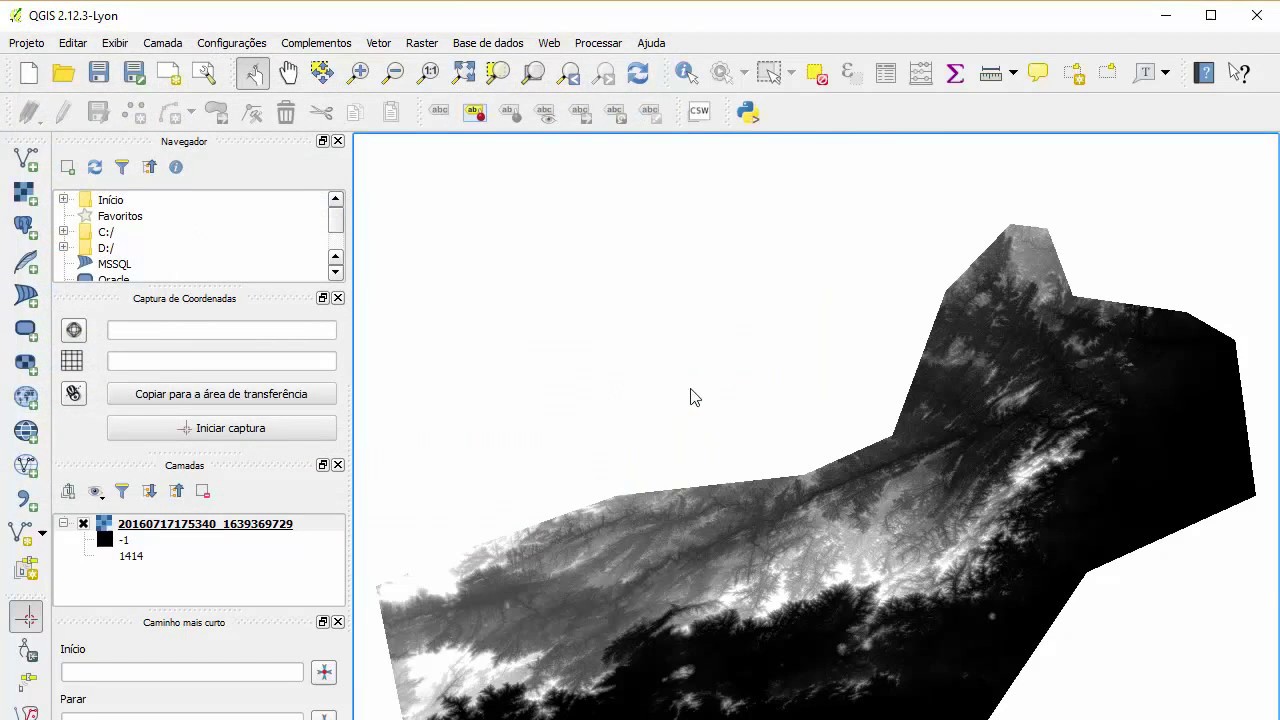Viewport: 1280px width, 720px height.
Task: Toggle the Touch zoom and pan tool
Action: (x=253, y=73)
